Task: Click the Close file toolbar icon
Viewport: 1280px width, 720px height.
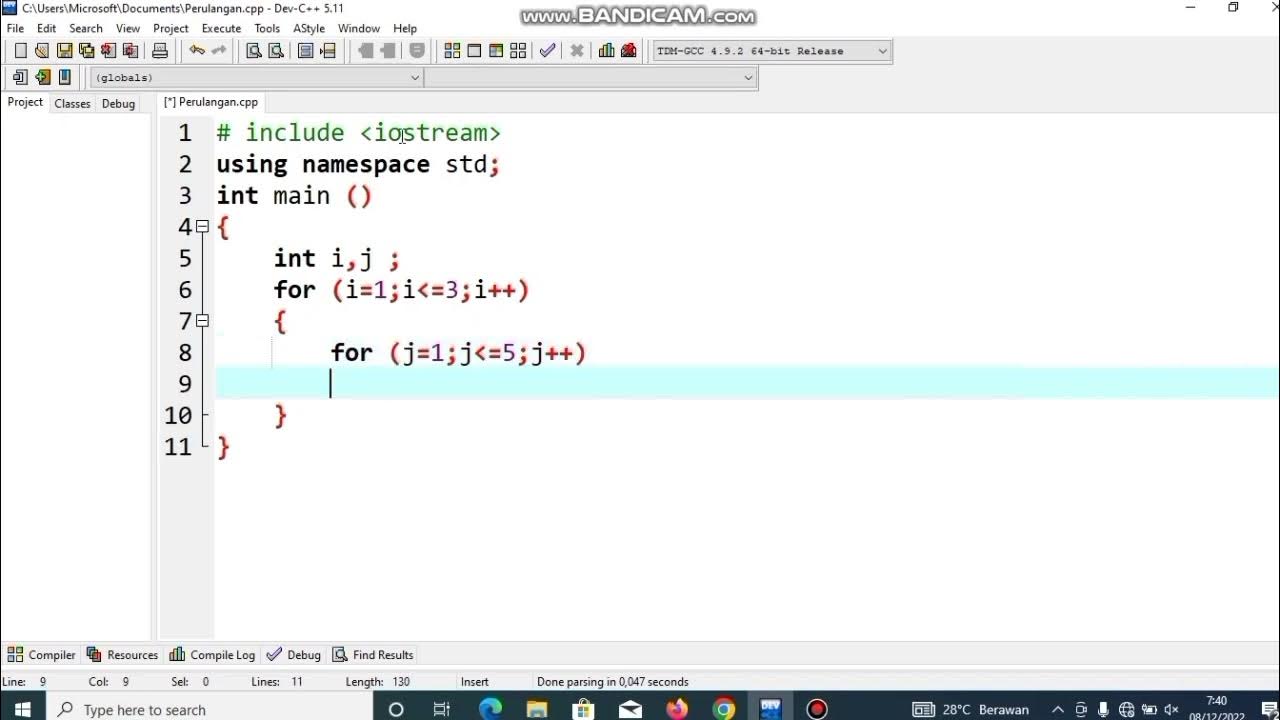Action: (108, 51)
